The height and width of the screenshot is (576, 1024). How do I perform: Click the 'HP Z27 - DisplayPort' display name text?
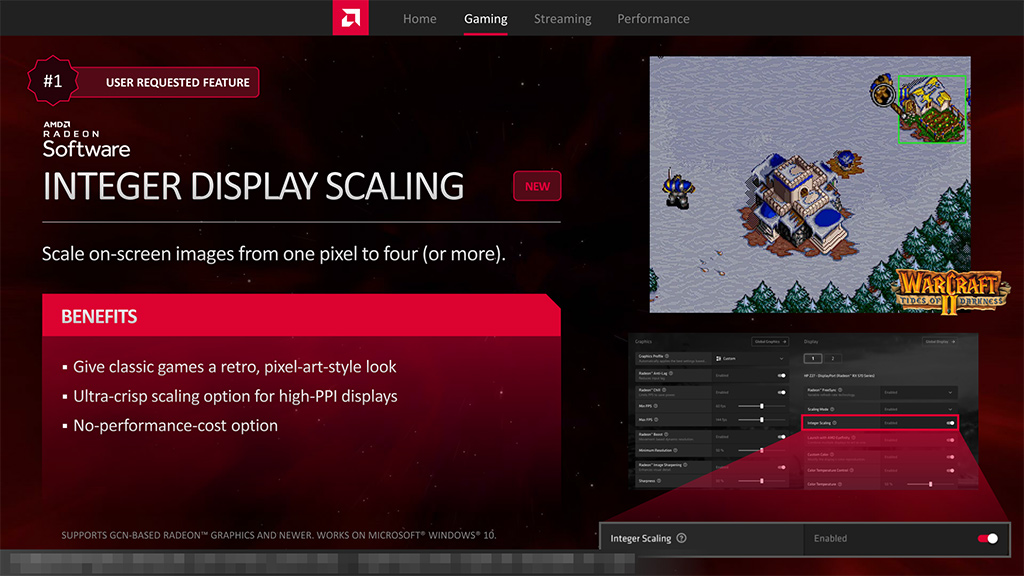[839, 376]
